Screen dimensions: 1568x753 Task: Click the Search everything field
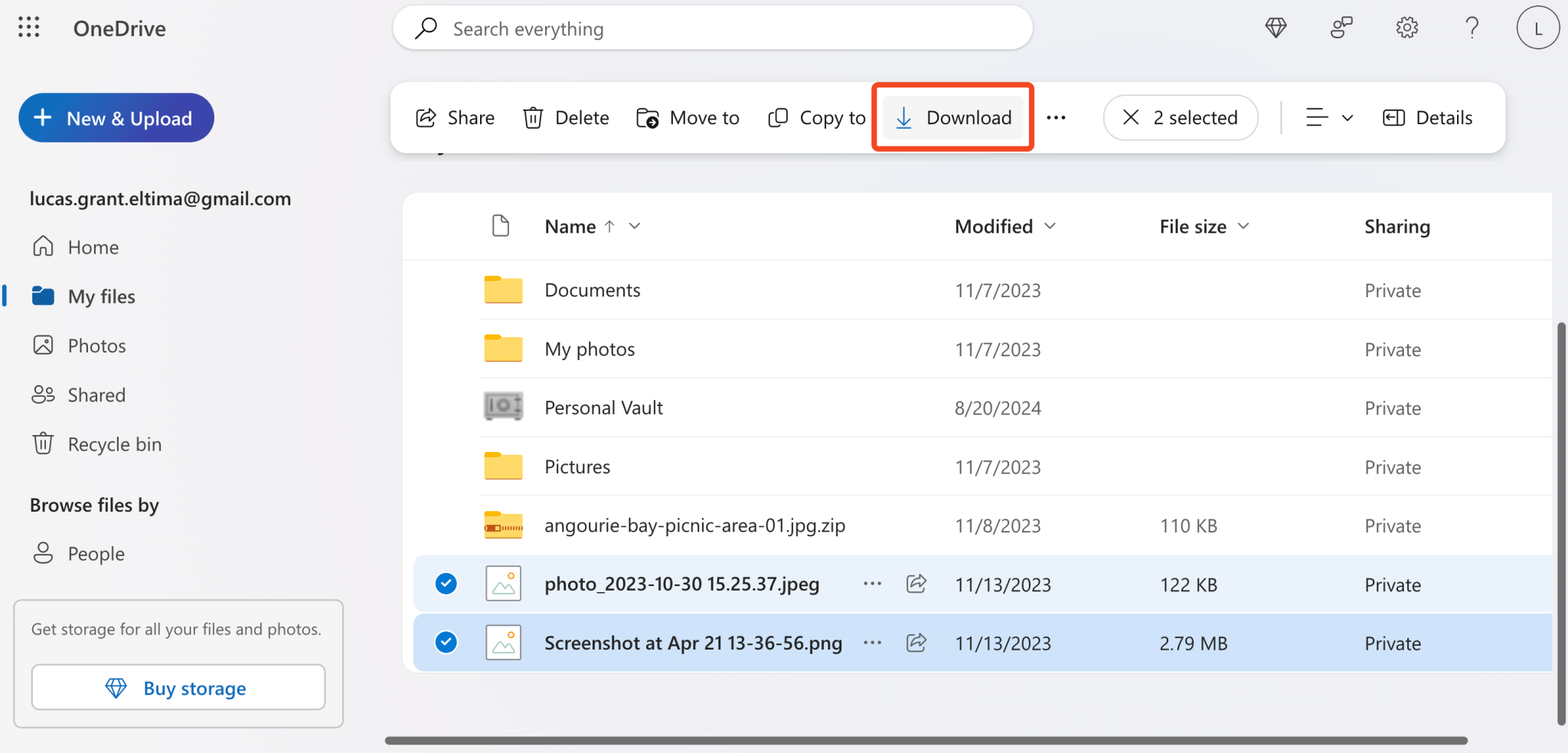[710, 28]
